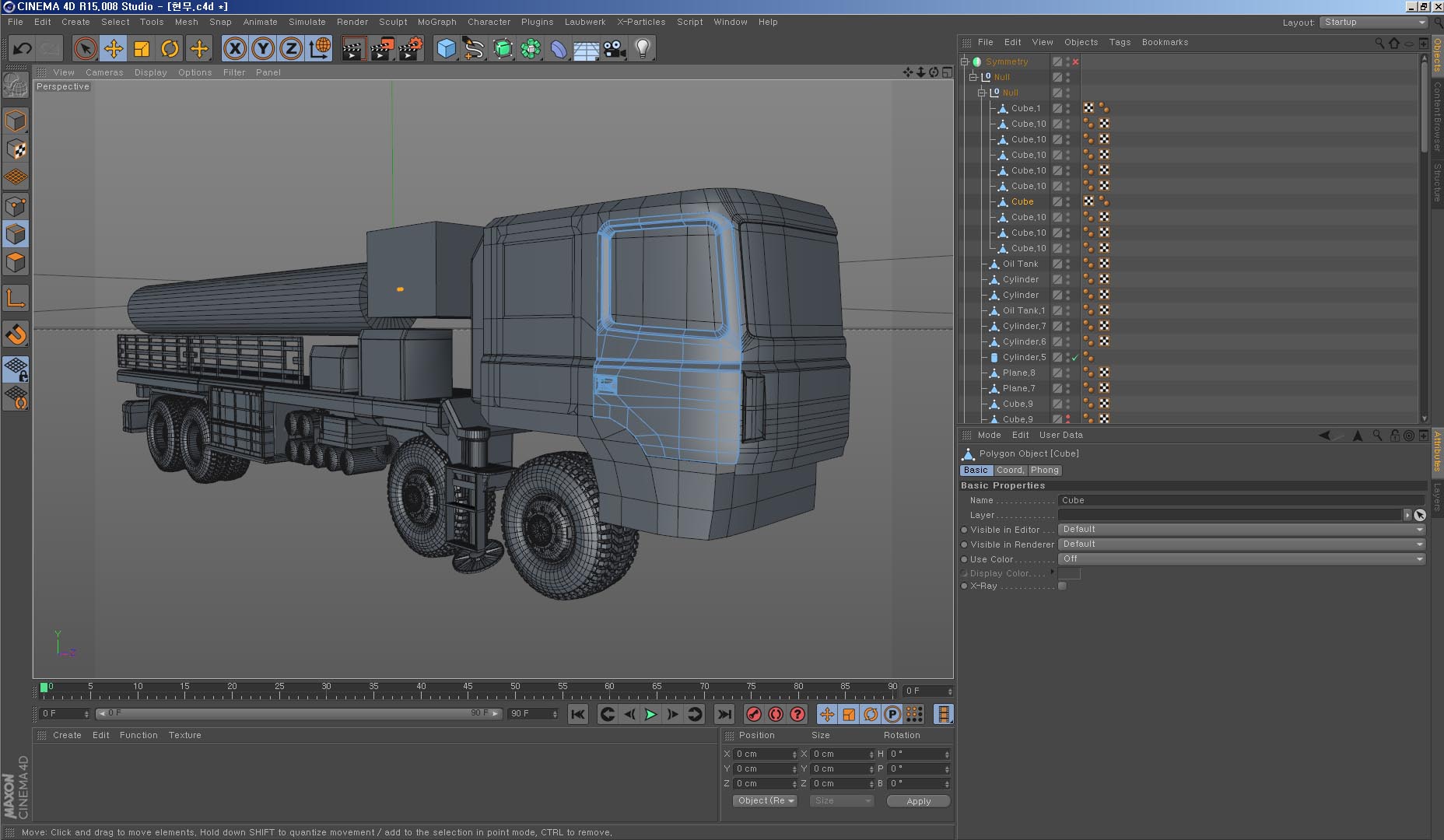Activate the Rotate tool in top toolbar
The height and width of the screenshot is (840, 1444).
coord(170,49)
